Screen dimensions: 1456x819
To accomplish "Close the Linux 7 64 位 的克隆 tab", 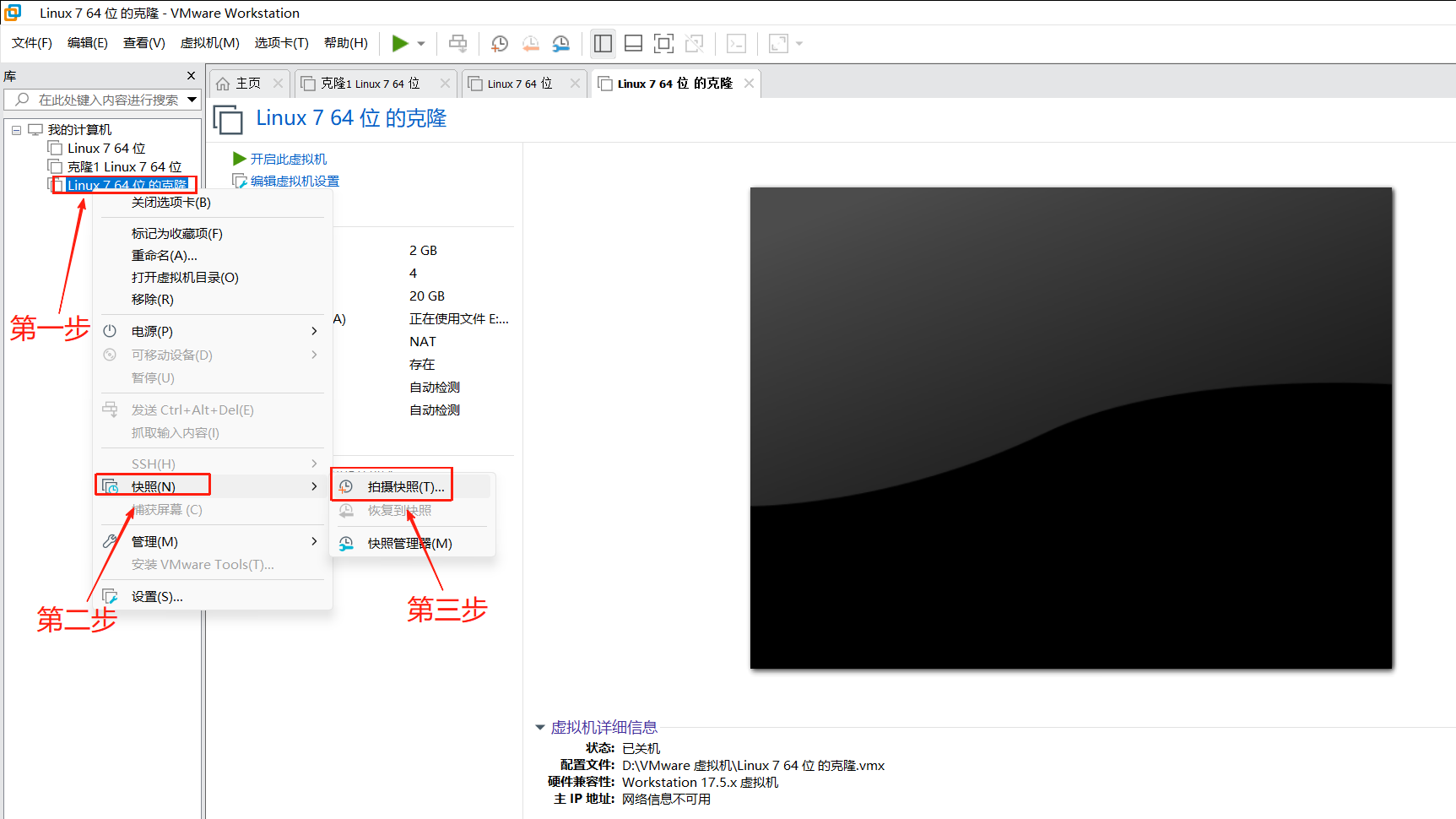I will click(x=749, y=84).
